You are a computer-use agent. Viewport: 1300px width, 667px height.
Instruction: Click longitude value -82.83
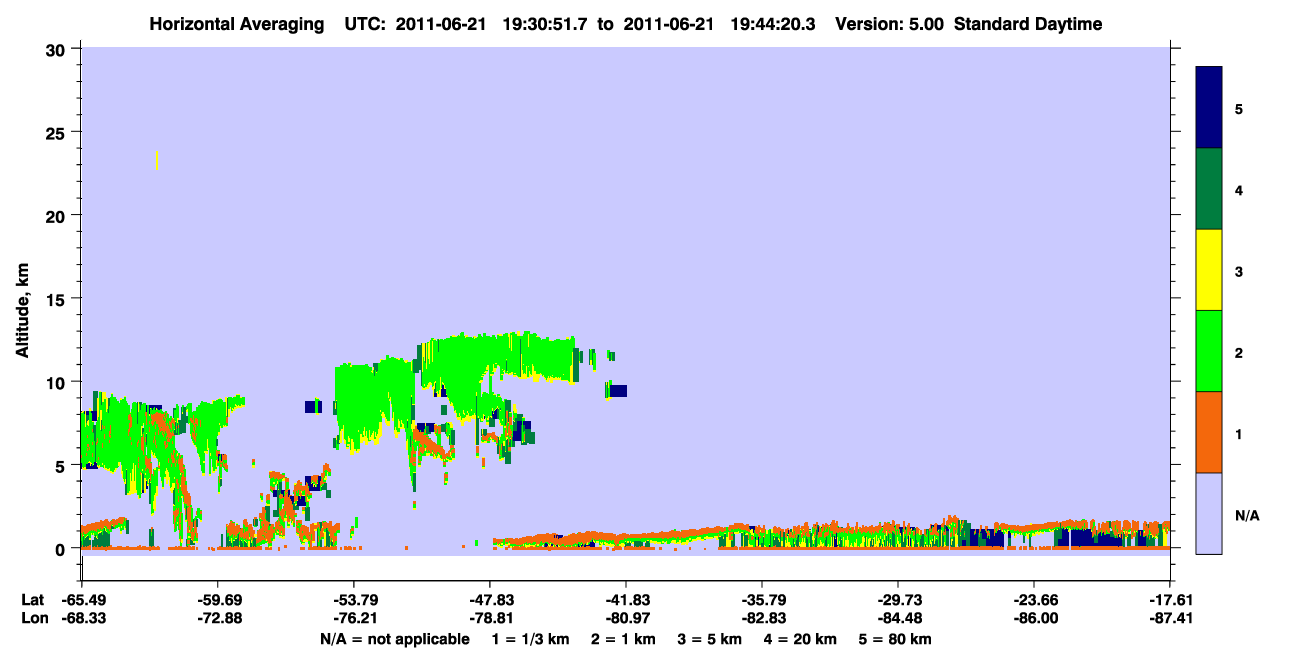pyautogui.click(x=762, y=619)
